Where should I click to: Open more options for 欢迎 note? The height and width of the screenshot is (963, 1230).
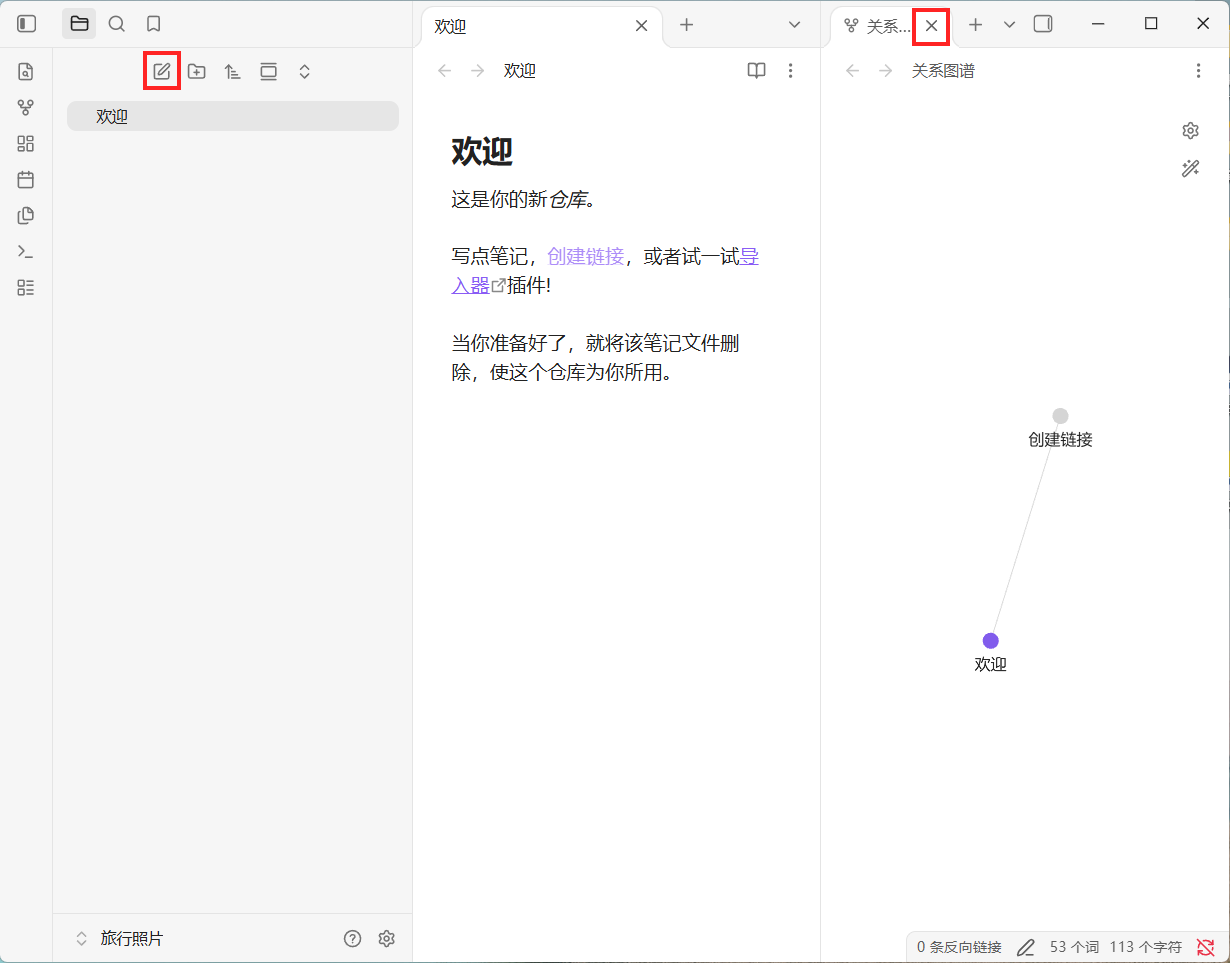click(x=791, y=71)
